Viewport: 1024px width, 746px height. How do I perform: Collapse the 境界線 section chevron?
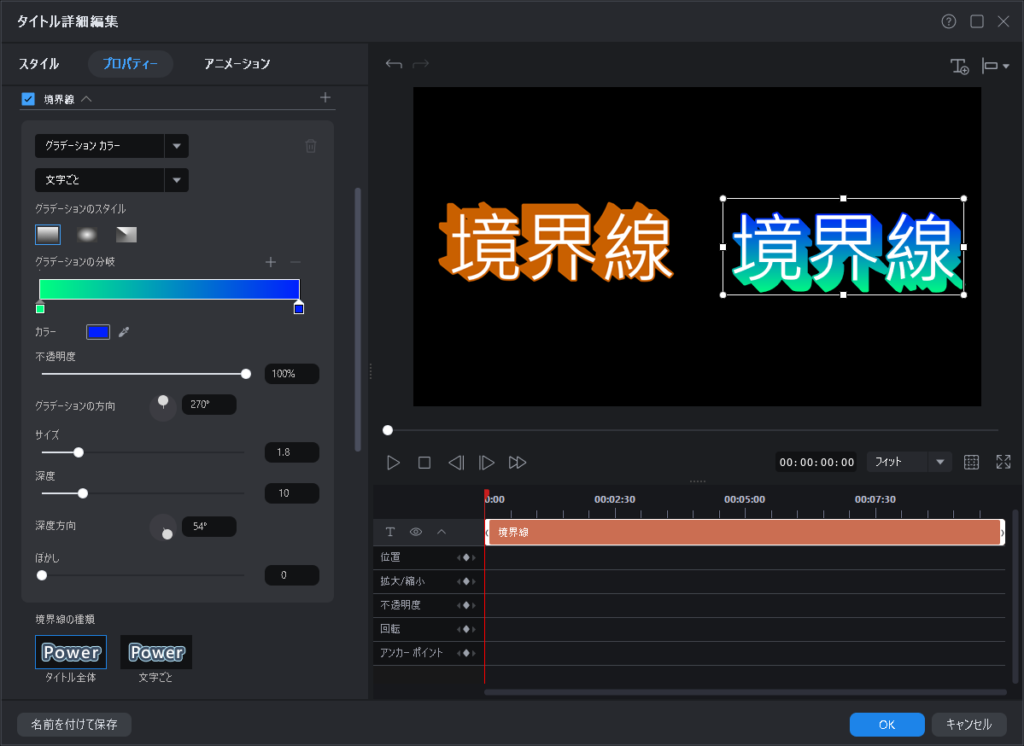coord(86,98)
